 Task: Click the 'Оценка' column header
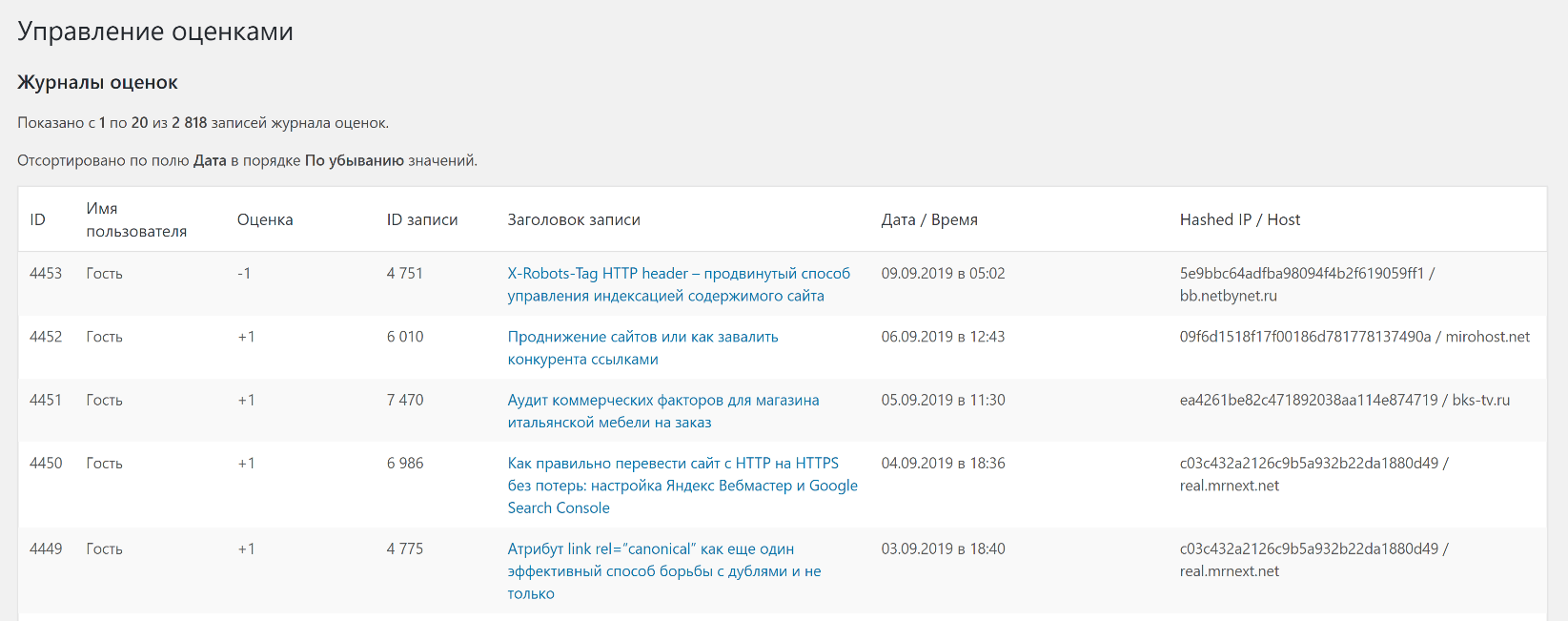(x=265, y=220)
